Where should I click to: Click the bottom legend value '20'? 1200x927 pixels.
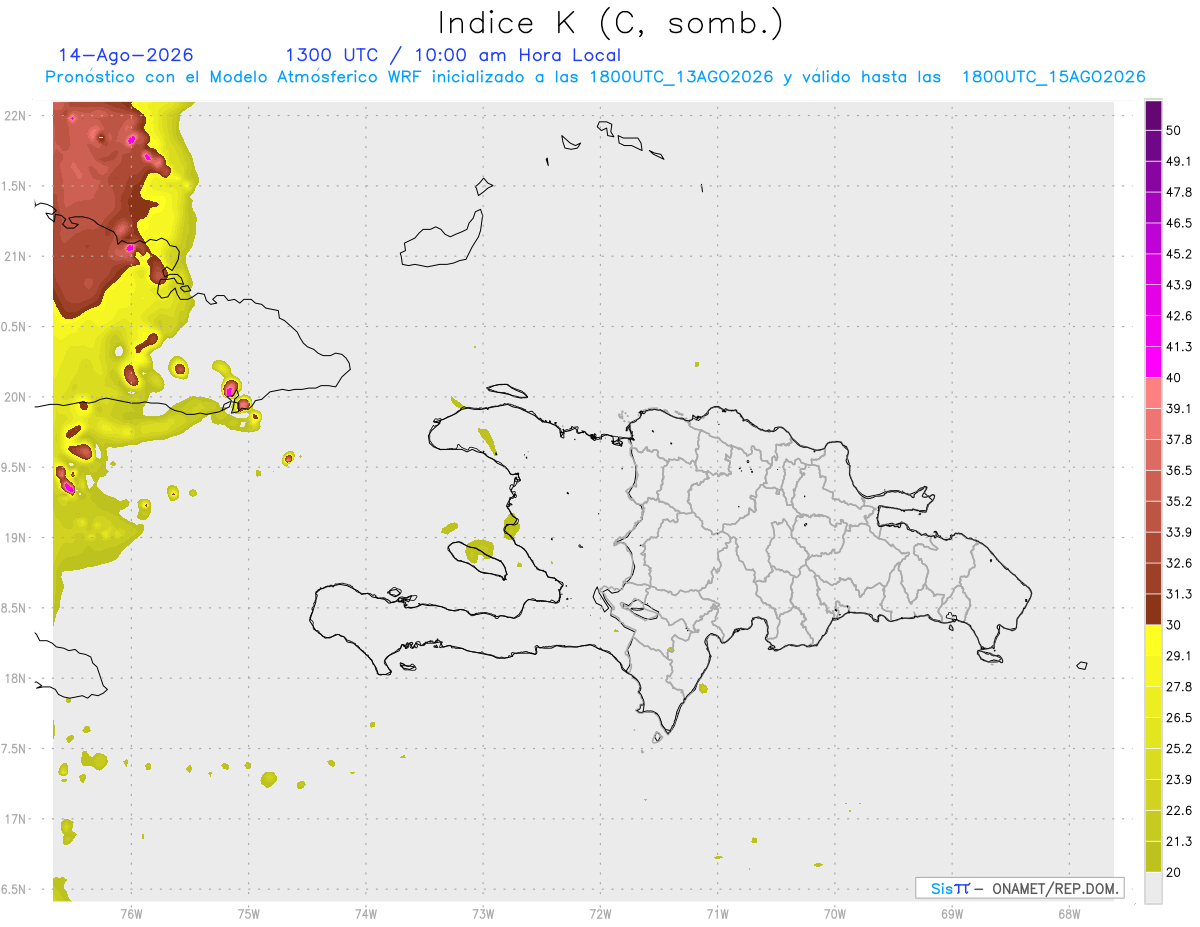tap(1175, 873)
